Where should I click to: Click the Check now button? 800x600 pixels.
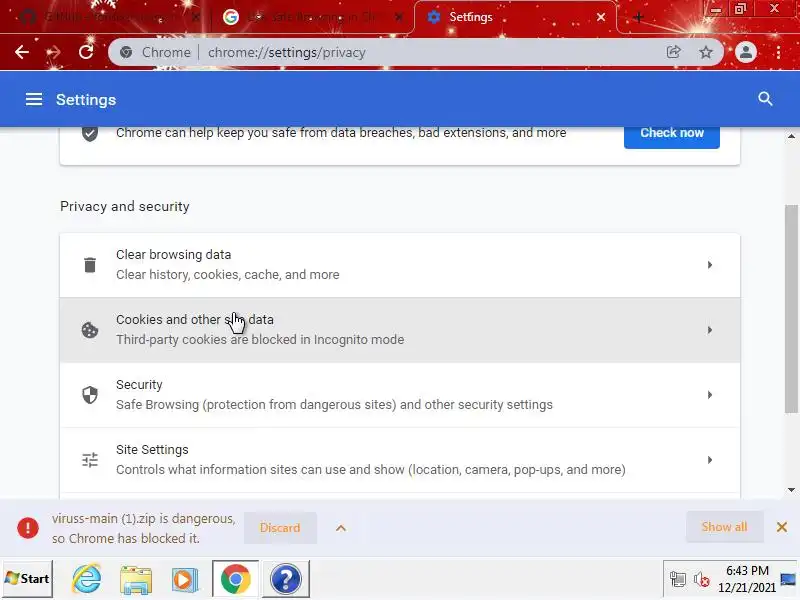click(x=671, y=134)
